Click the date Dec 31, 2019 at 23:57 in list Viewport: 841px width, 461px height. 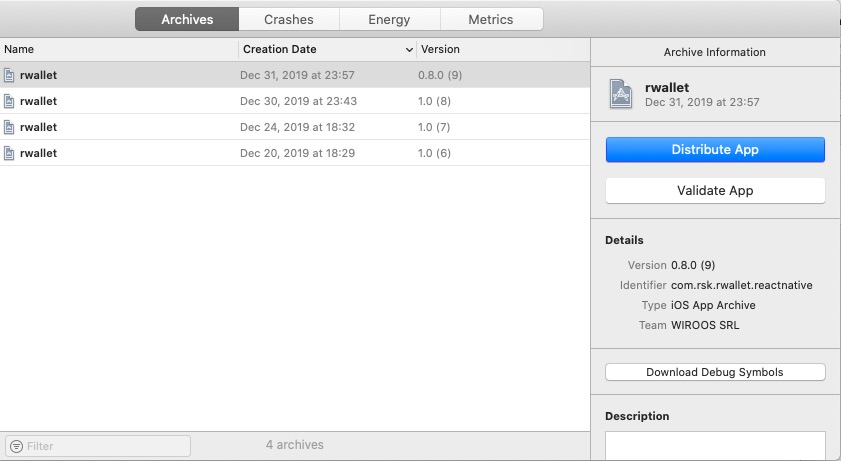click(x=297, y=75)
